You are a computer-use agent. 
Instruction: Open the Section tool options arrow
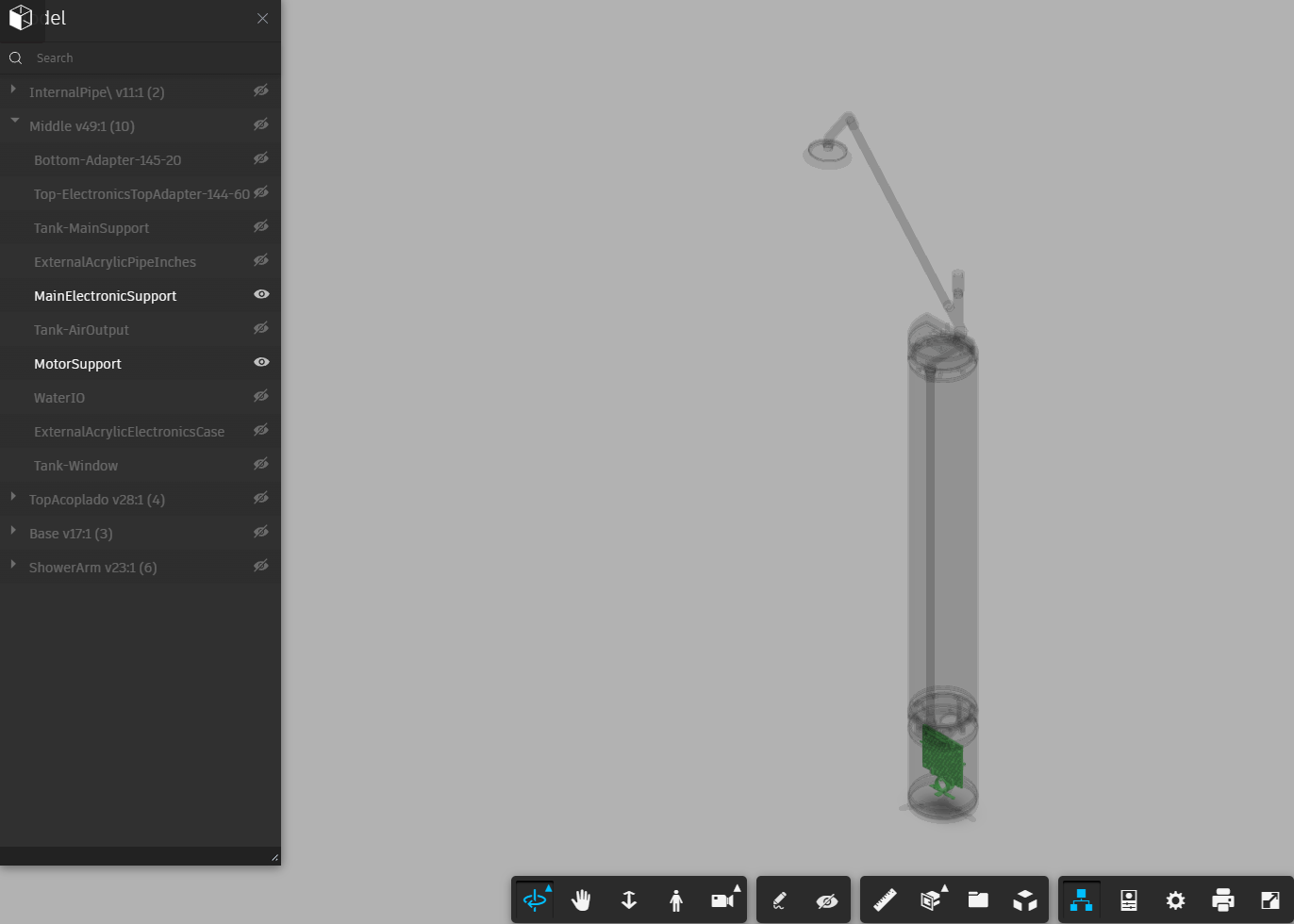pyautogui.click(x=944, y=887)
